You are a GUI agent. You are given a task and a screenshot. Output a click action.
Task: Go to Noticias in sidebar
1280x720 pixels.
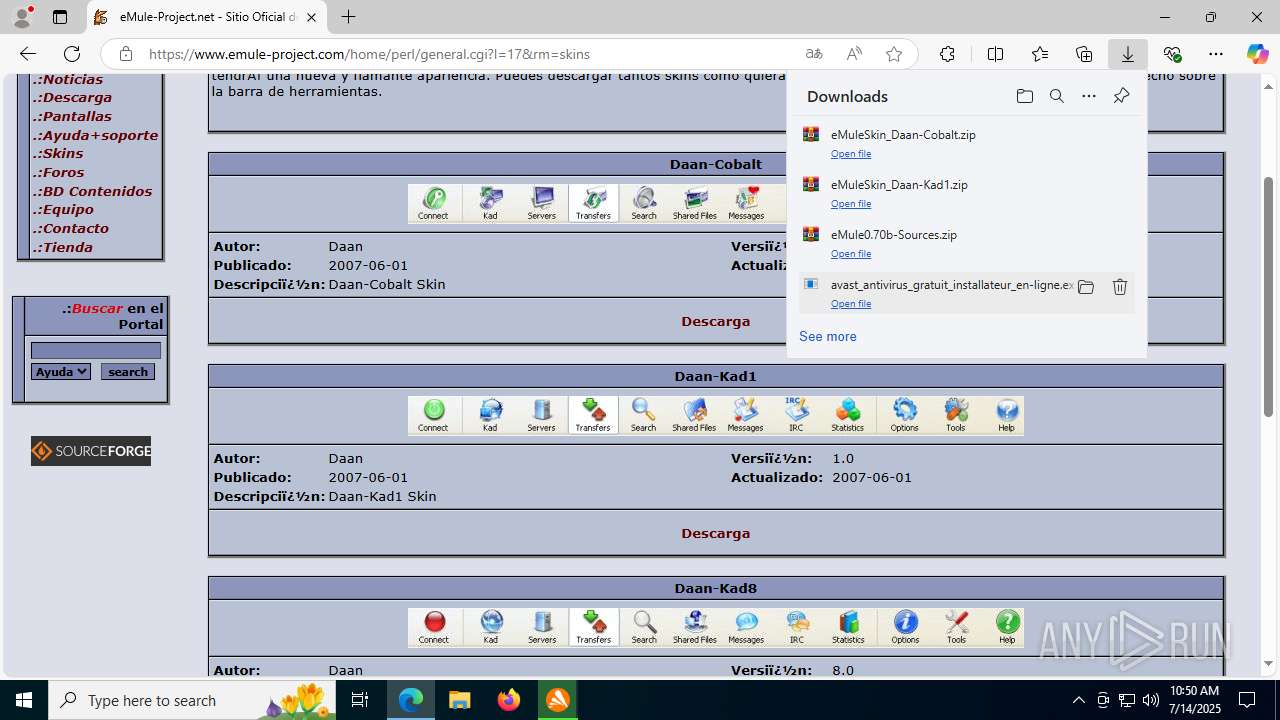tap(68, 79)
